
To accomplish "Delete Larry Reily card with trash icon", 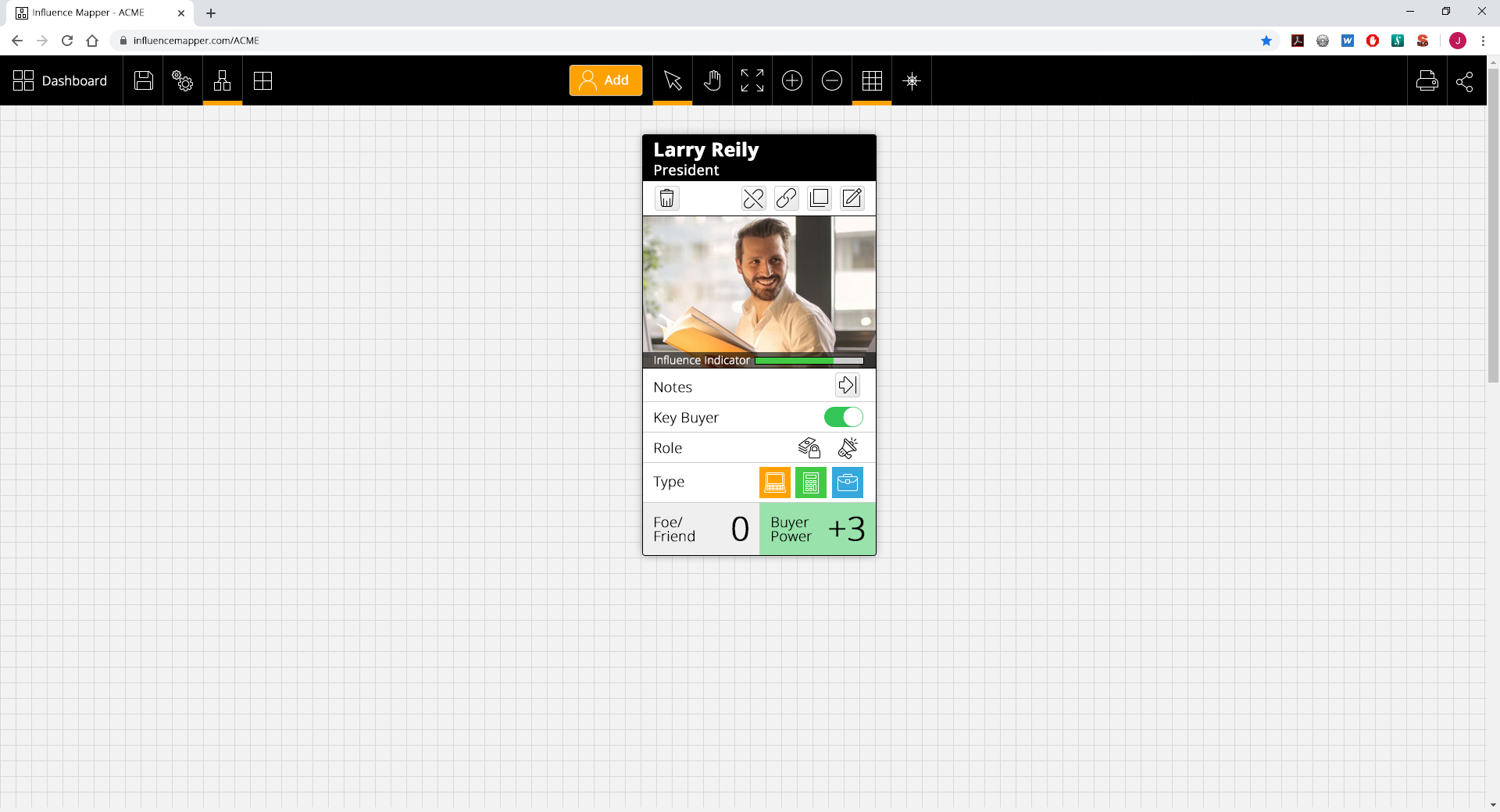I will click(666, 198).
